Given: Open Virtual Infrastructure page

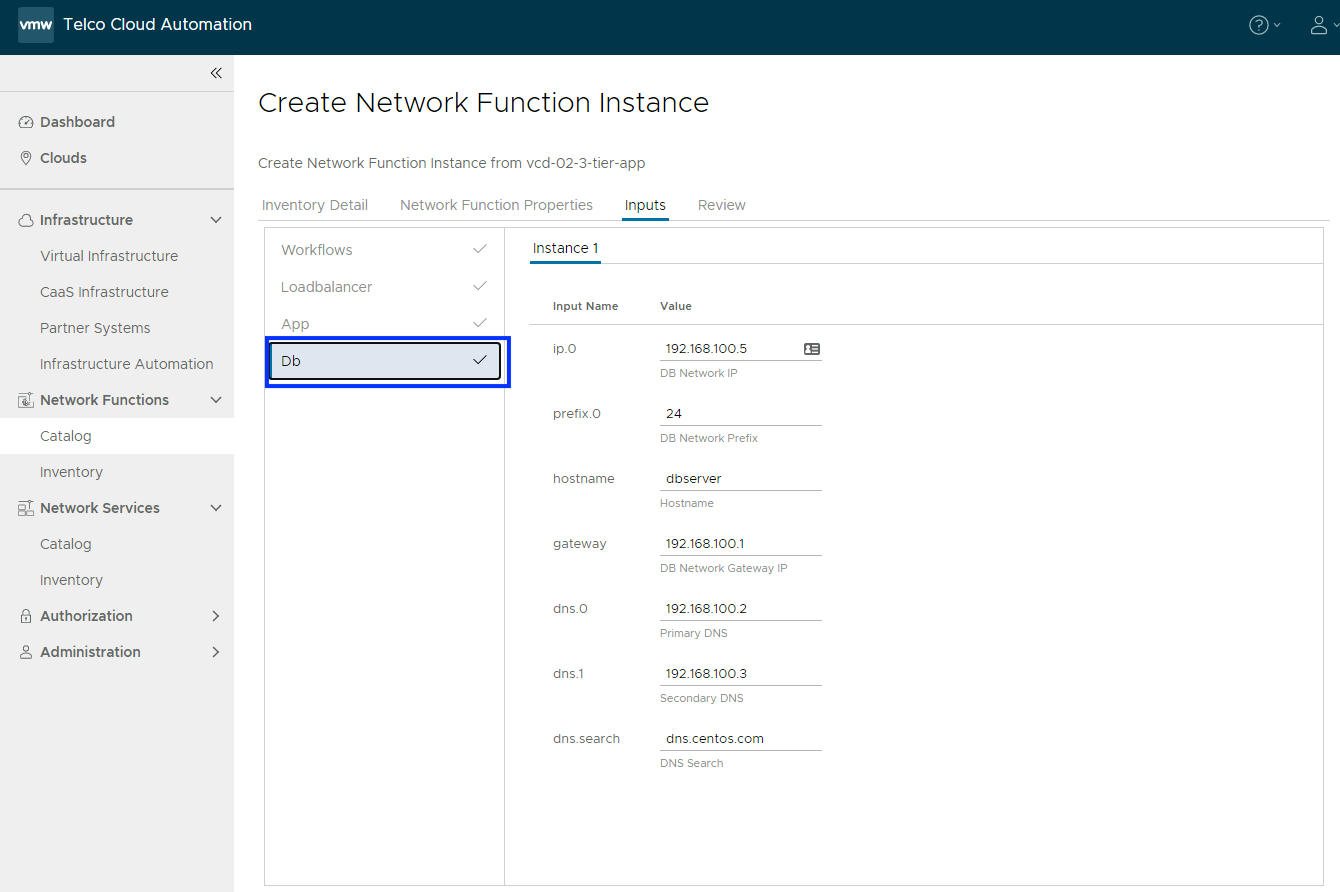Looking at the screenshot, I should (109, 256).
